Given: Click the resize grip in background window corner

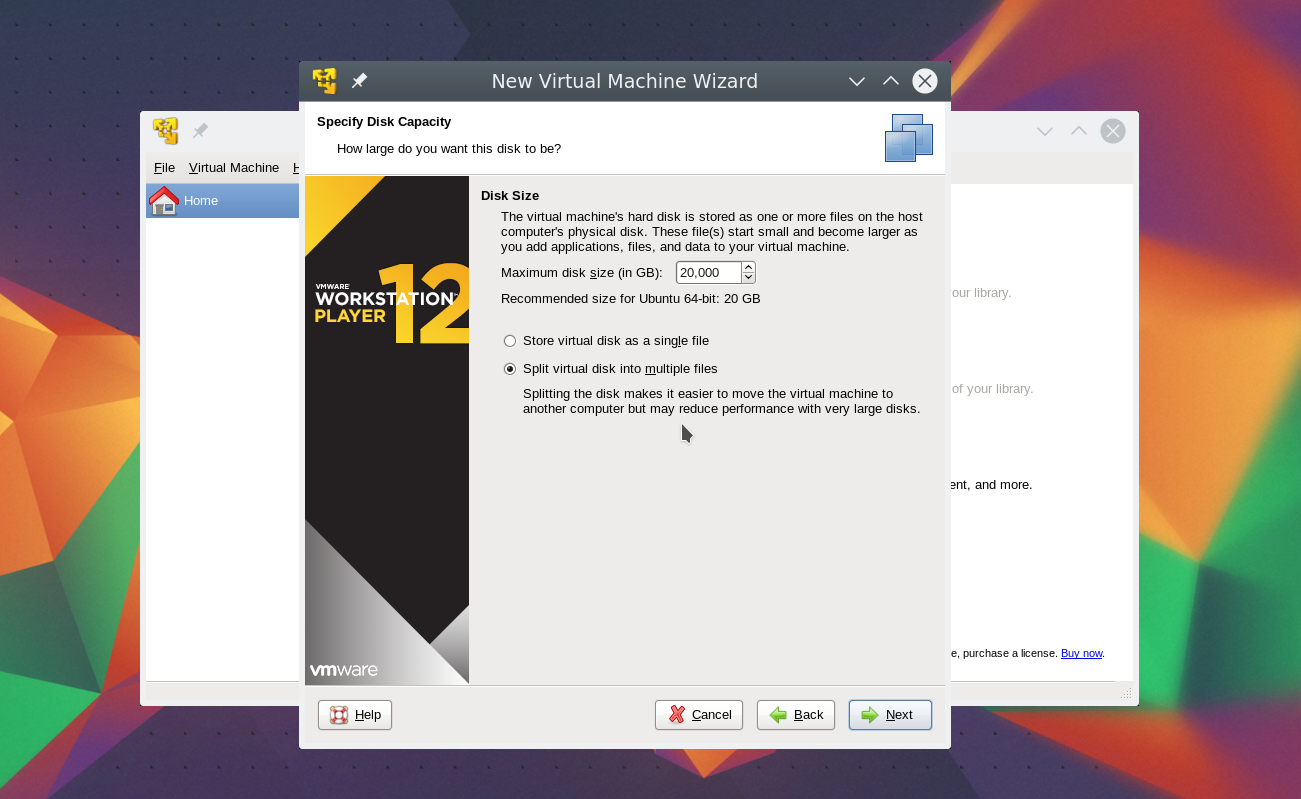Looking at the screenshot, I should point(1126,693).
